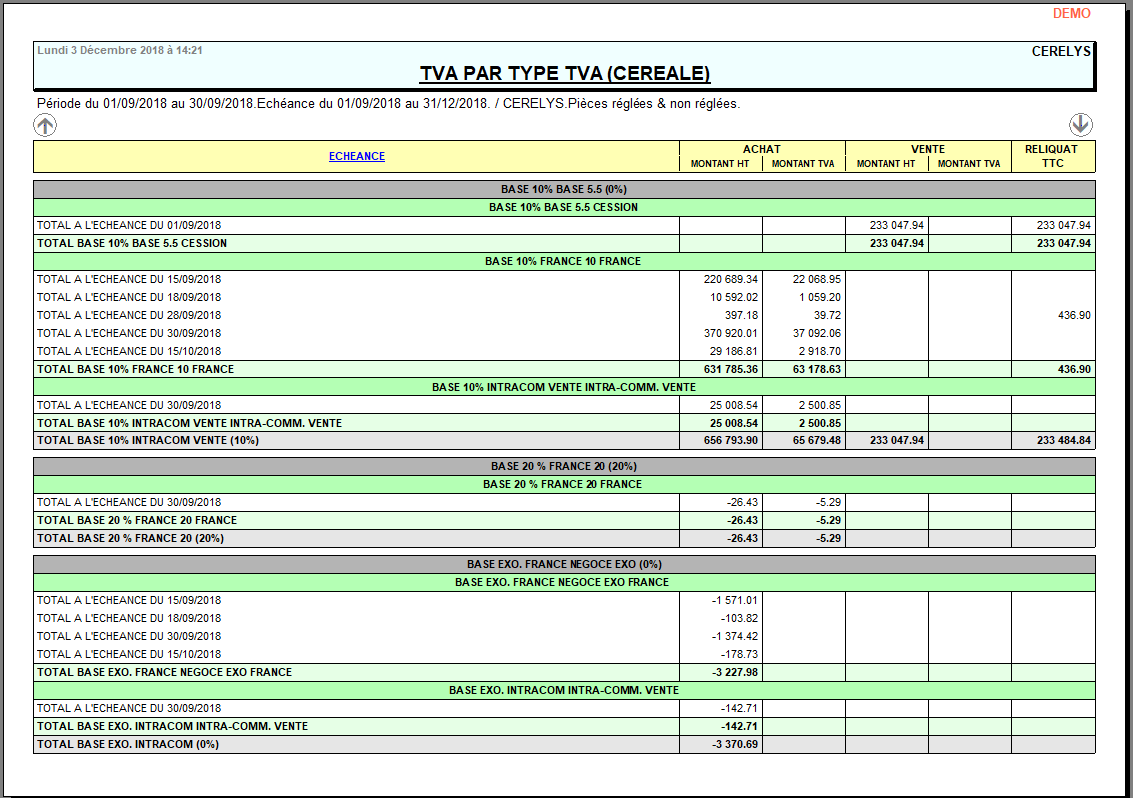Screen dimensions: 1133x798
Task: Select the BASE 20 % FRANCE 20 (20%) section header
Action: 564,466
